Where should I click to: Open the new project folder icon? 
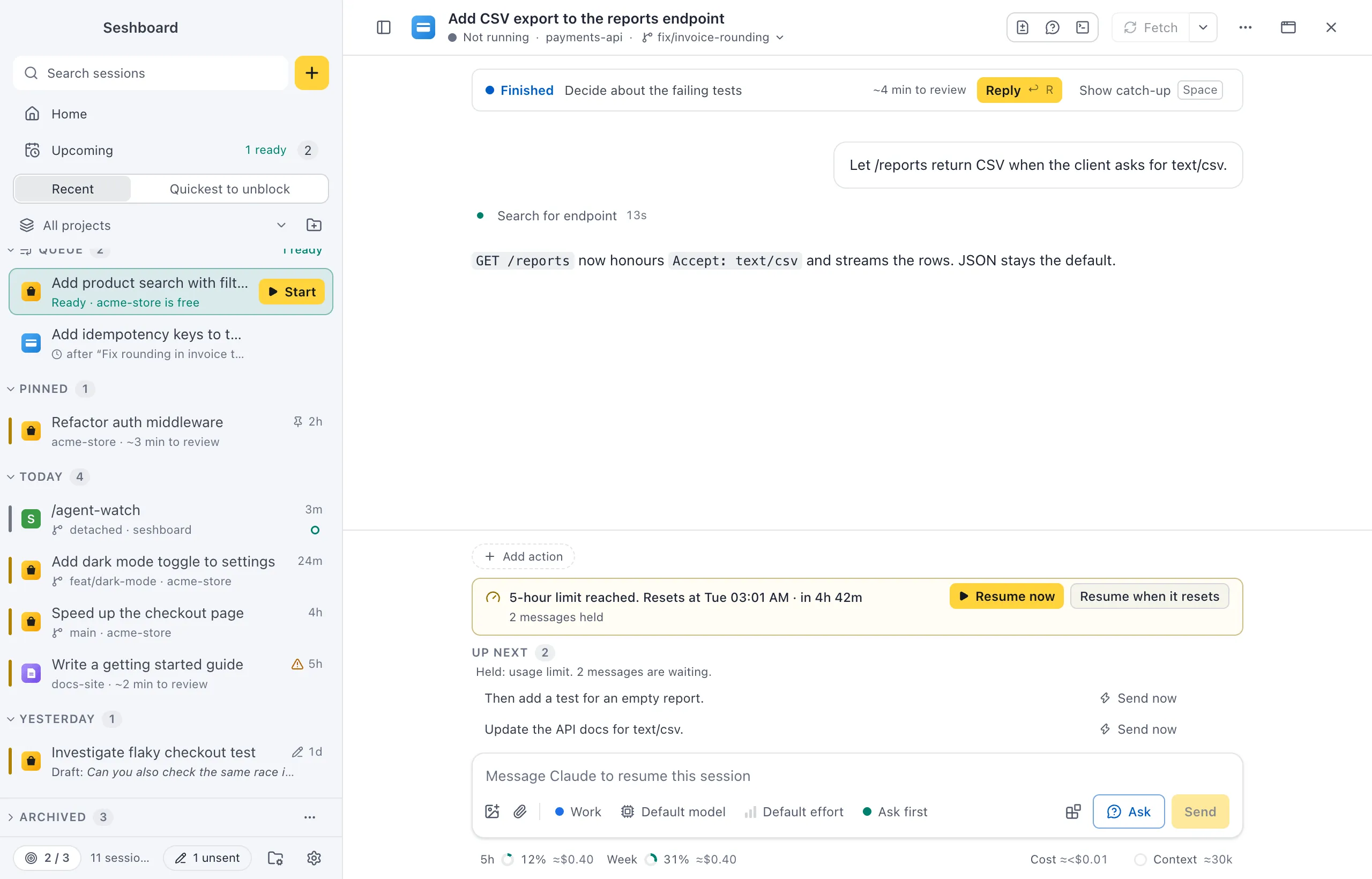coord(314,225)
